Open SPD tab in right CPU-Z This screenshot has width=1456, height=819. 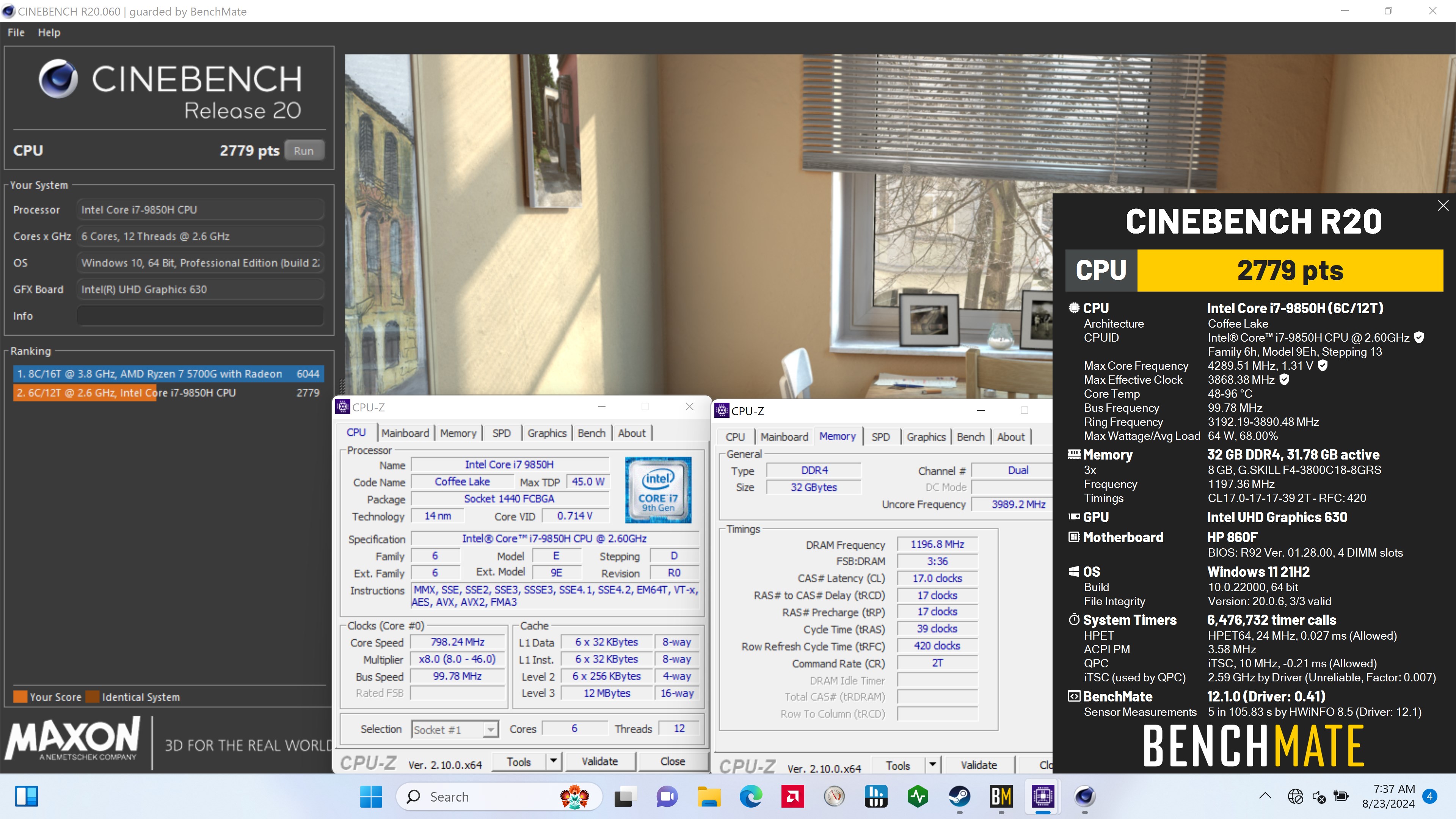click(x=880, y=437)
